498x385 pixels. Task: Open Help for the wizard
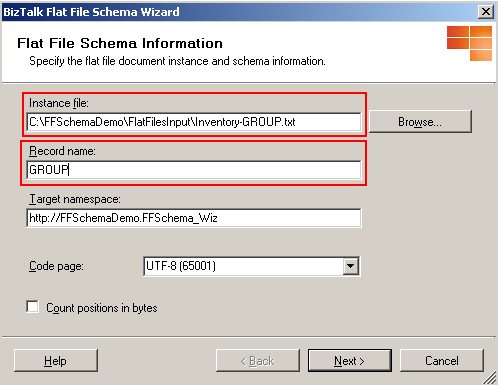point(56,361)
